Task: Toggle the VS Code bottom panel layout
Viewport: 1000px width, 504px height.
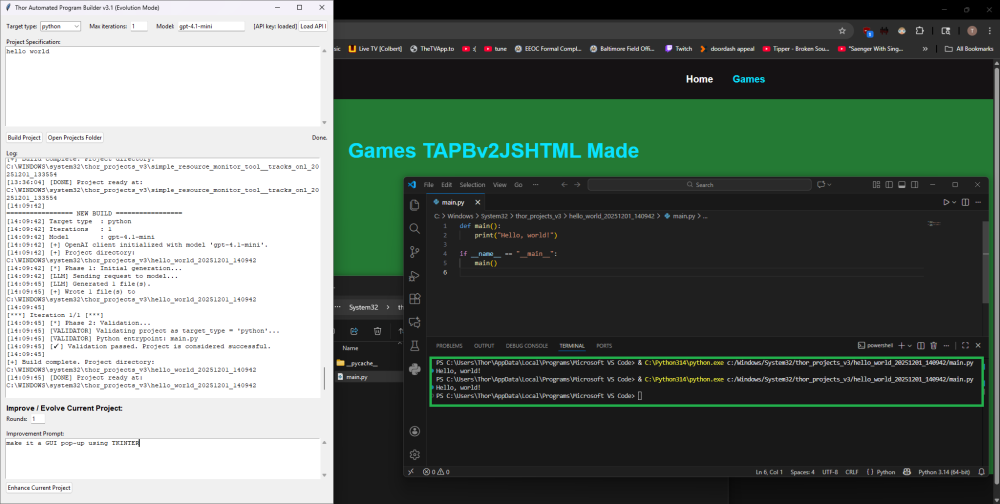Action: pos(901,185)
